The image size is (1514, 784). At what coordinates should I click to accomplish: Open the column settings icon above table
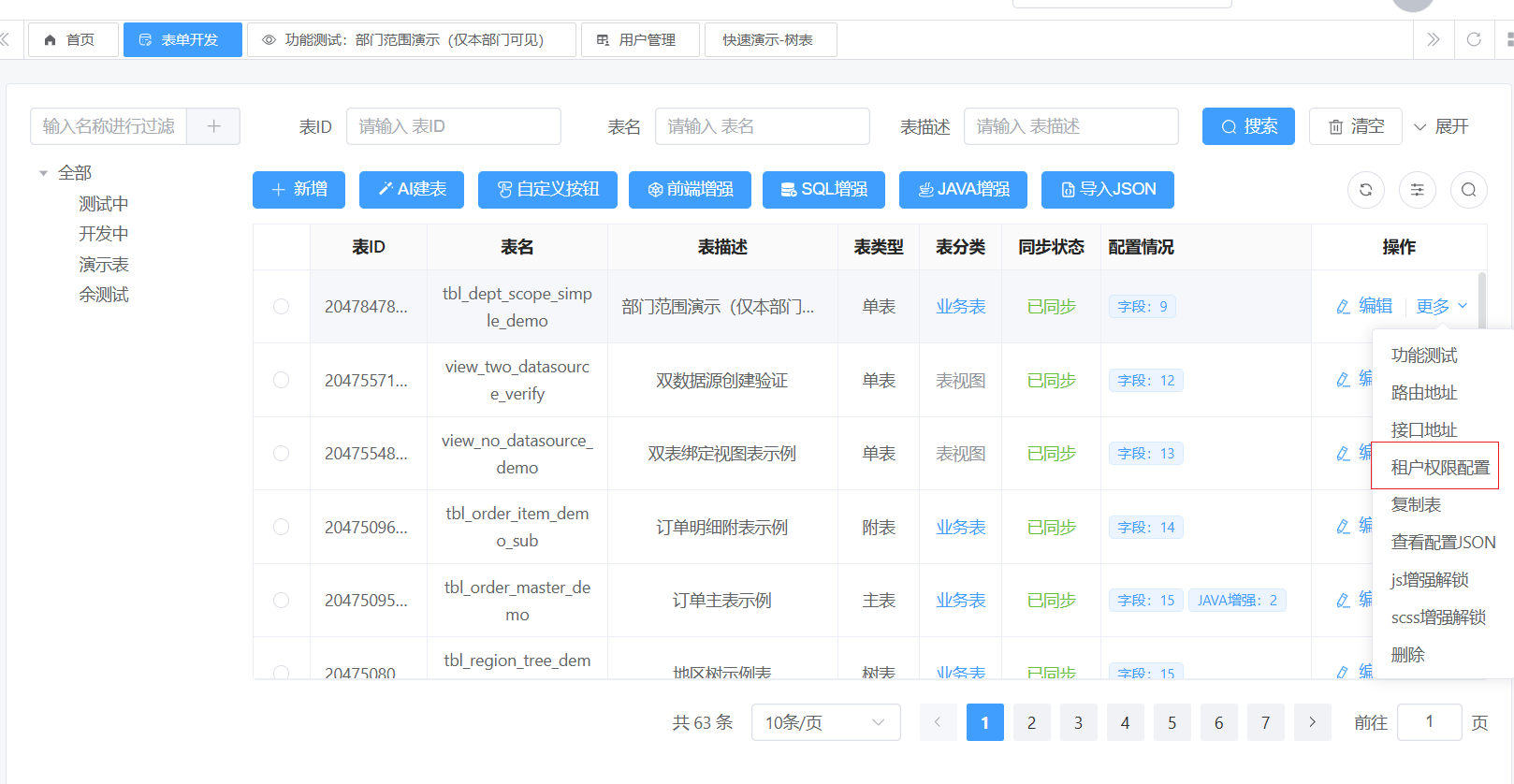point(1417,190)
